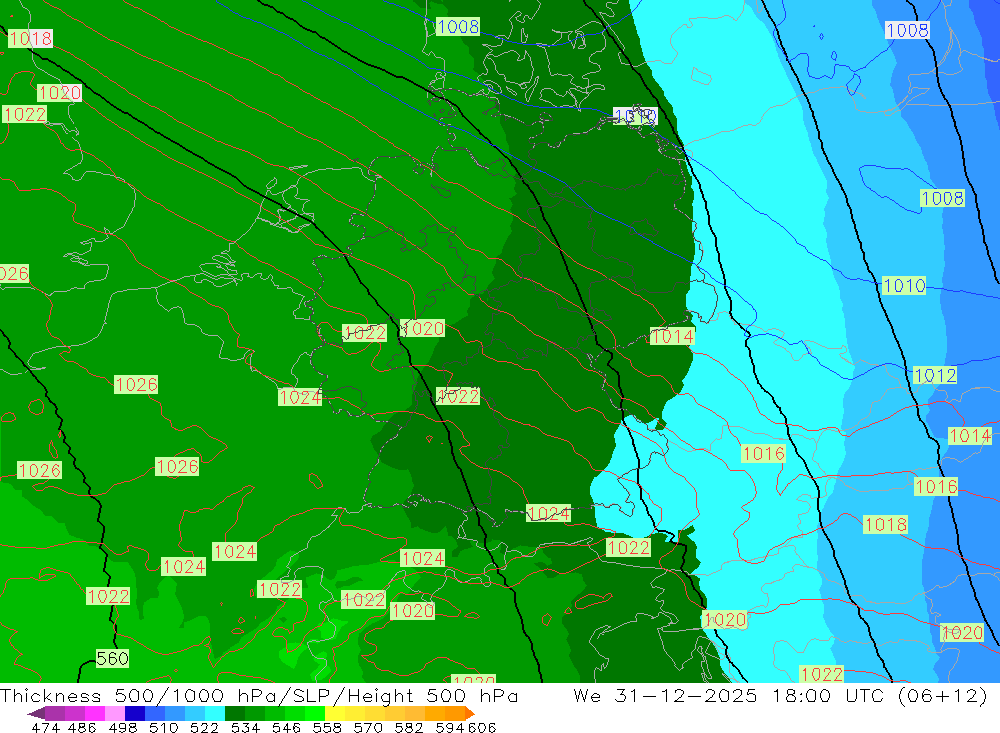Click the 18:00 UTC (06+12) forecast time
This screenshot has height=733, width=1000.
click(x=879, y=695)
